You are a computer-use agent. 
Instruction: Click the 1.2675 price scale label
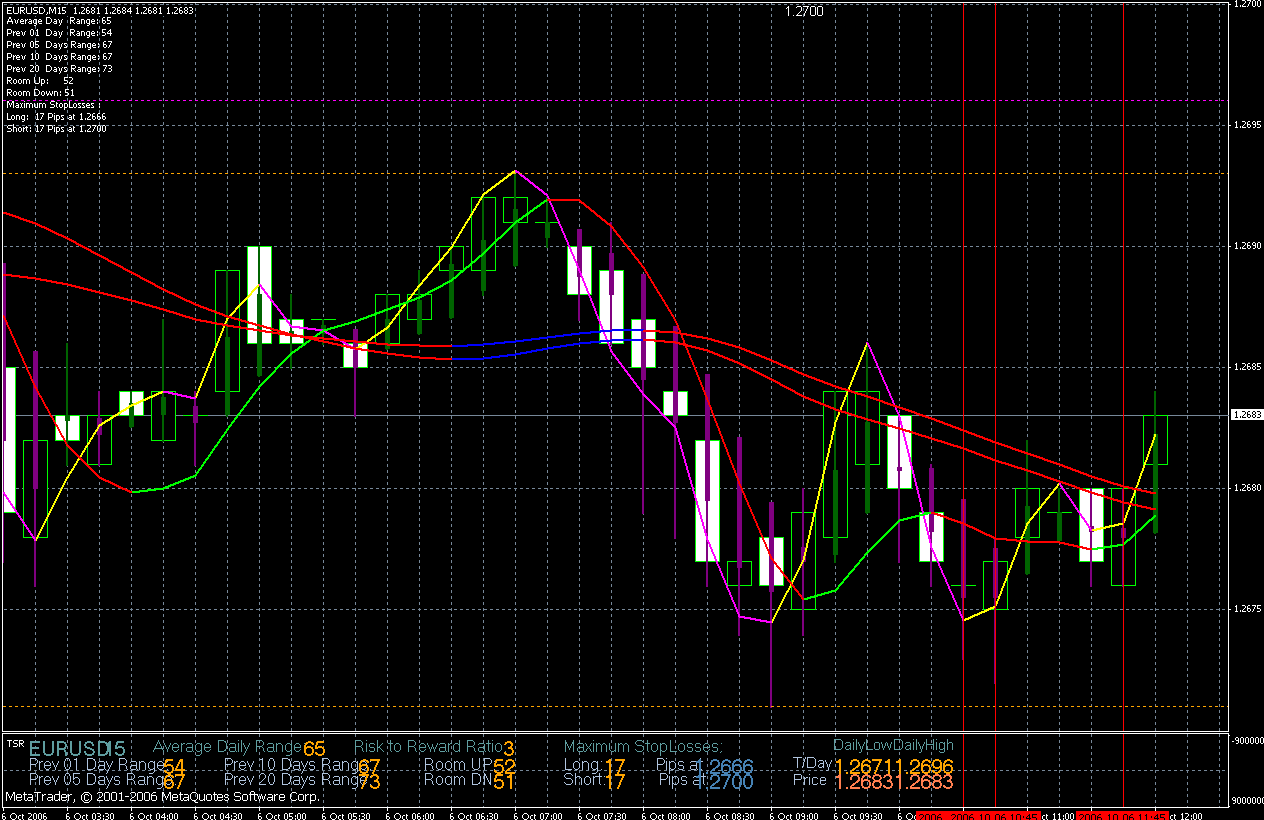[x=1246, y=609]
